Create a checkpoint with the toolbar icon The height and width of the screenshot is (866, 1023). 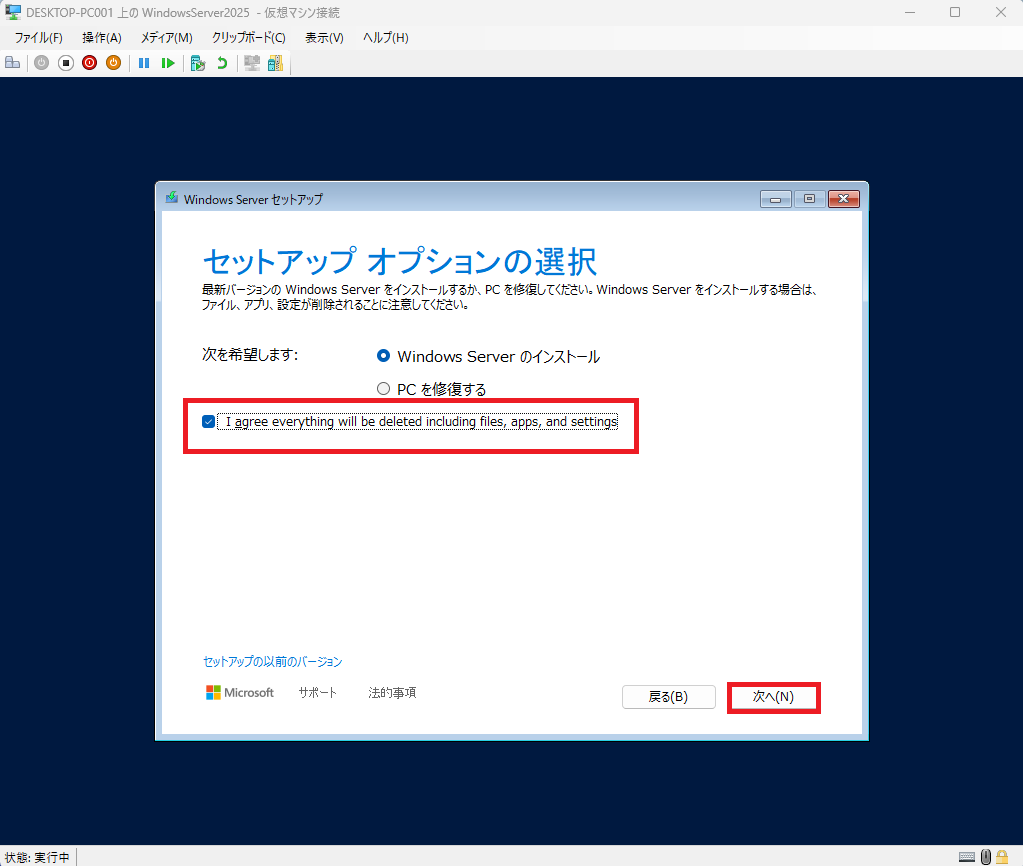(x=198, y=63)
